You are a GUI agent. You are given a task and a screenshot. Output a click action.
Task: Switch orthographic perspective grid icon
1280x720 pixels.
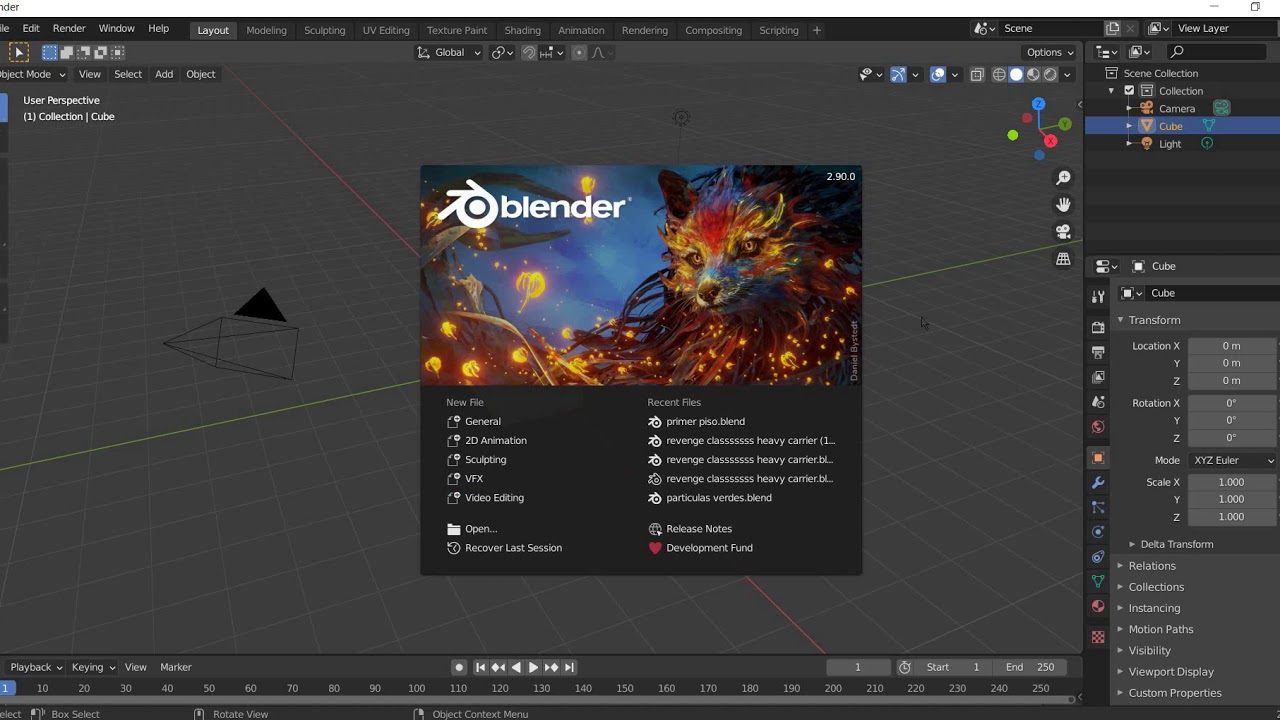[x=1063, y=258]
